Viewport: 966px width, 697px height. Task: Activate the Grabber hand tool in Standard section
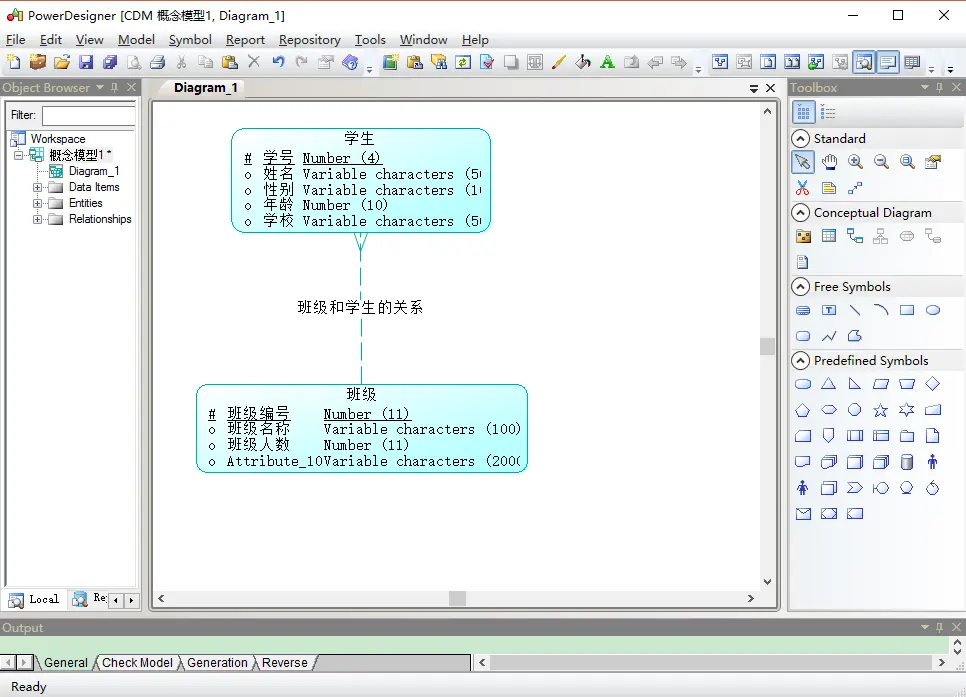point(829,162)
